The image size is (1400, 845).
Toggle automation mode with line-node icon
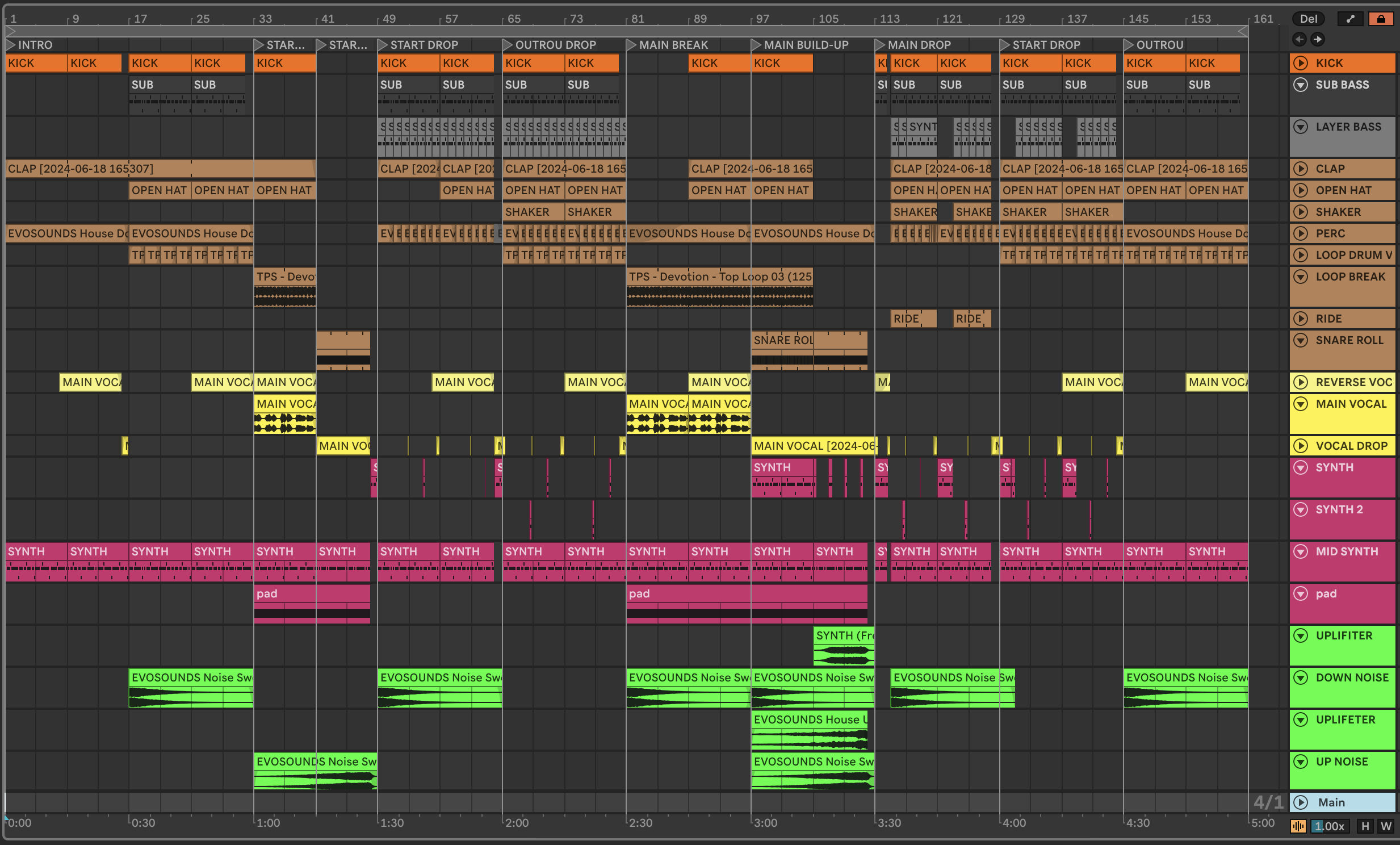tap(1350, 19)
